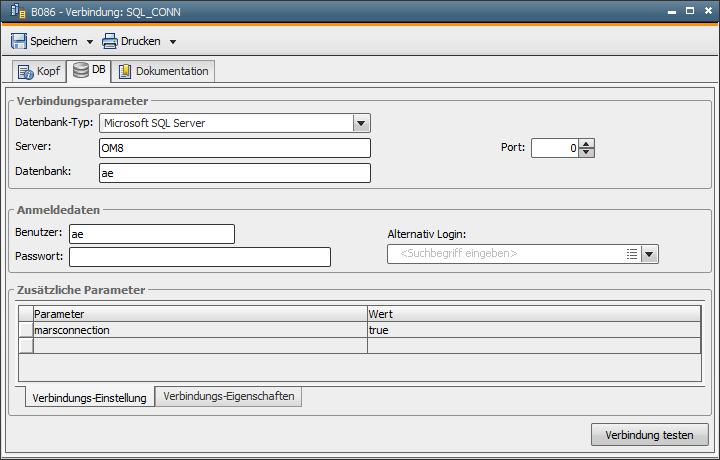Click the Drucken printer icon
The width and height of the screenshot is (720, 460).
pos(110,42)
